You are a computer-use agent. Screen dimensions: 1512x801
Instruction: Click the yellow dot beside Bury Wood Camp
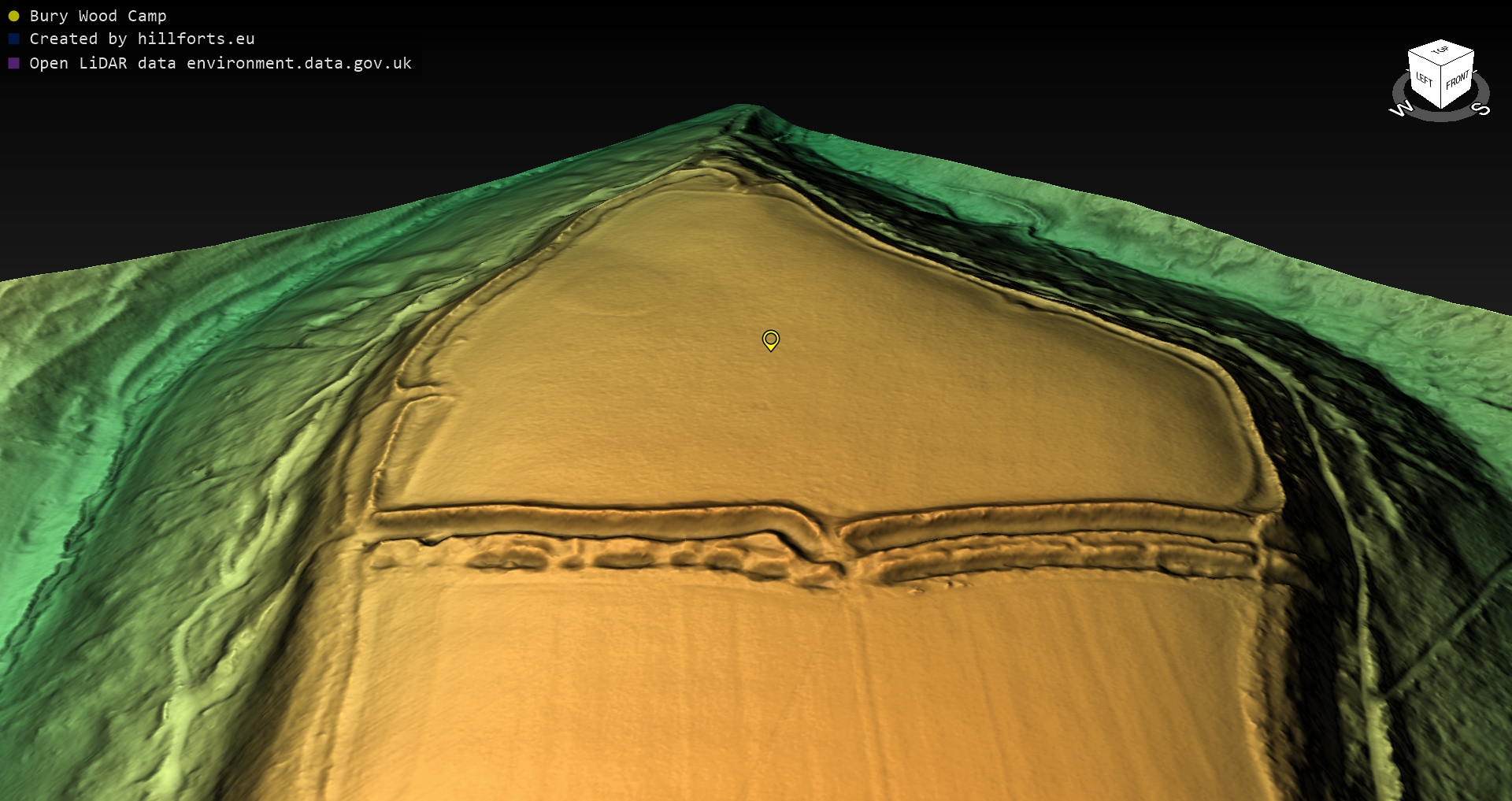click(x=13, y=17)
